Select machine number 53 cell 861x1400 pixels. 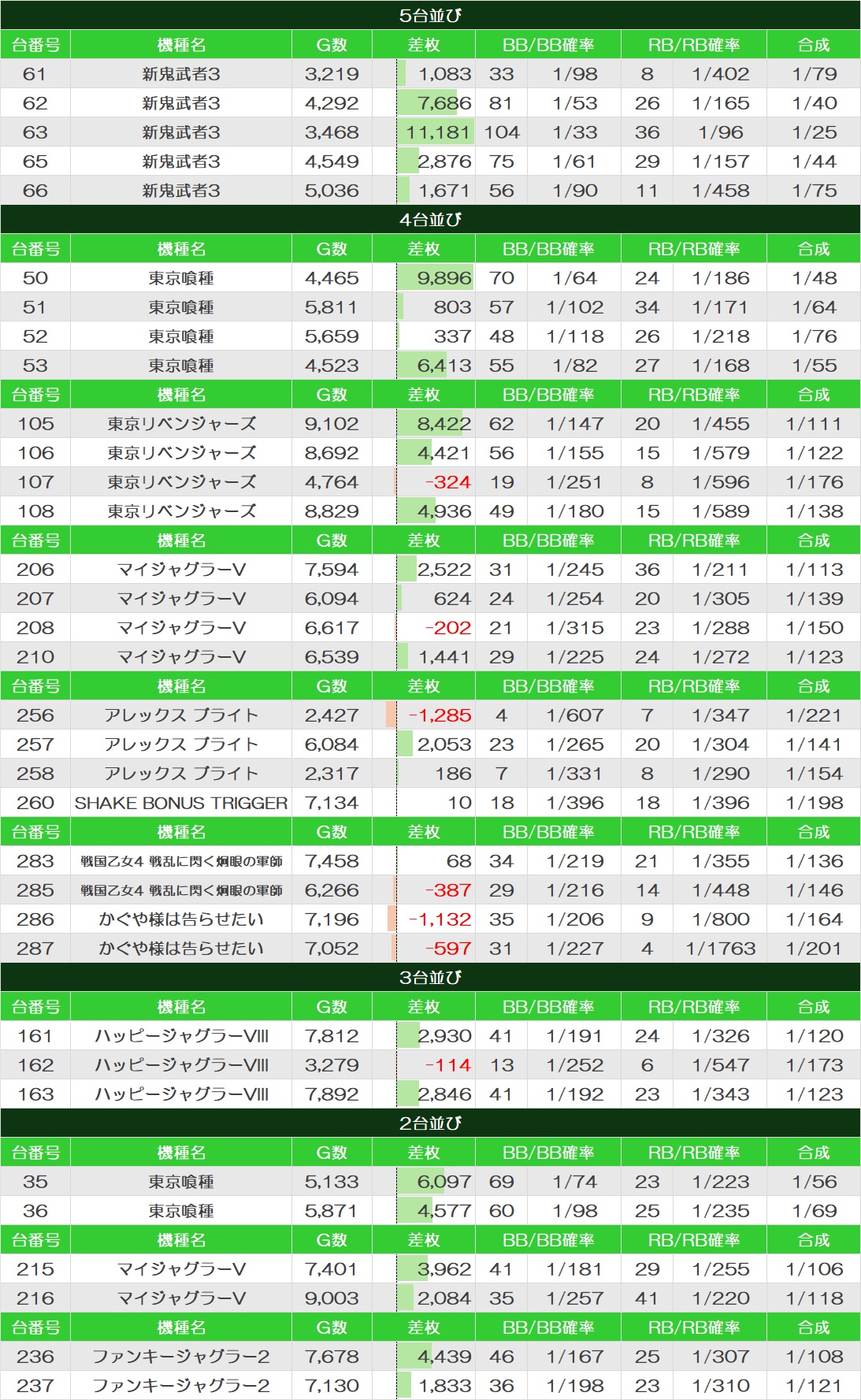pos(35,366)
